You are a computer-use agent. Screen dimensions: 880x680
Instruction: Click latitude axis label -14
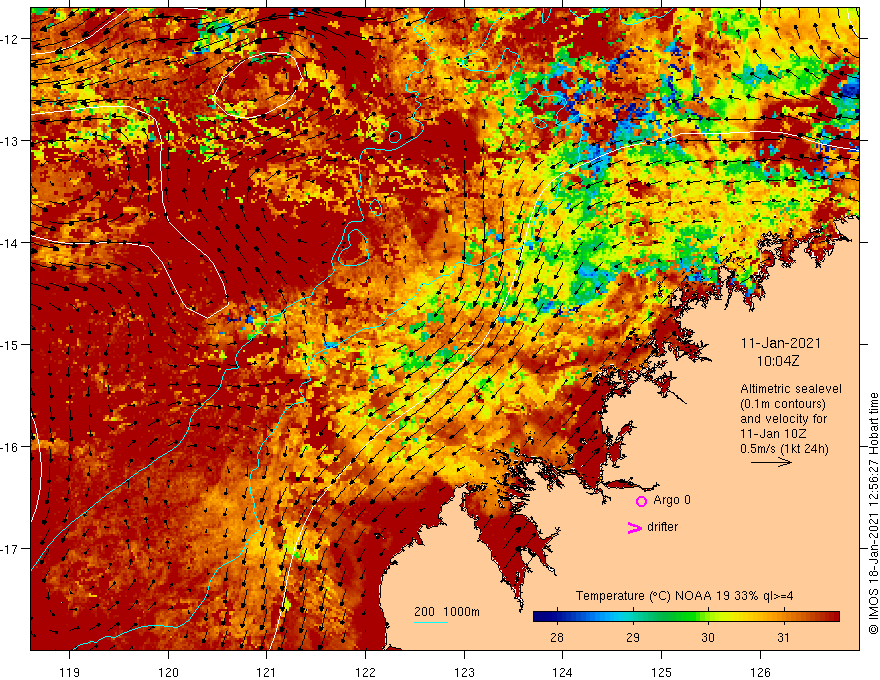(11, 243)
